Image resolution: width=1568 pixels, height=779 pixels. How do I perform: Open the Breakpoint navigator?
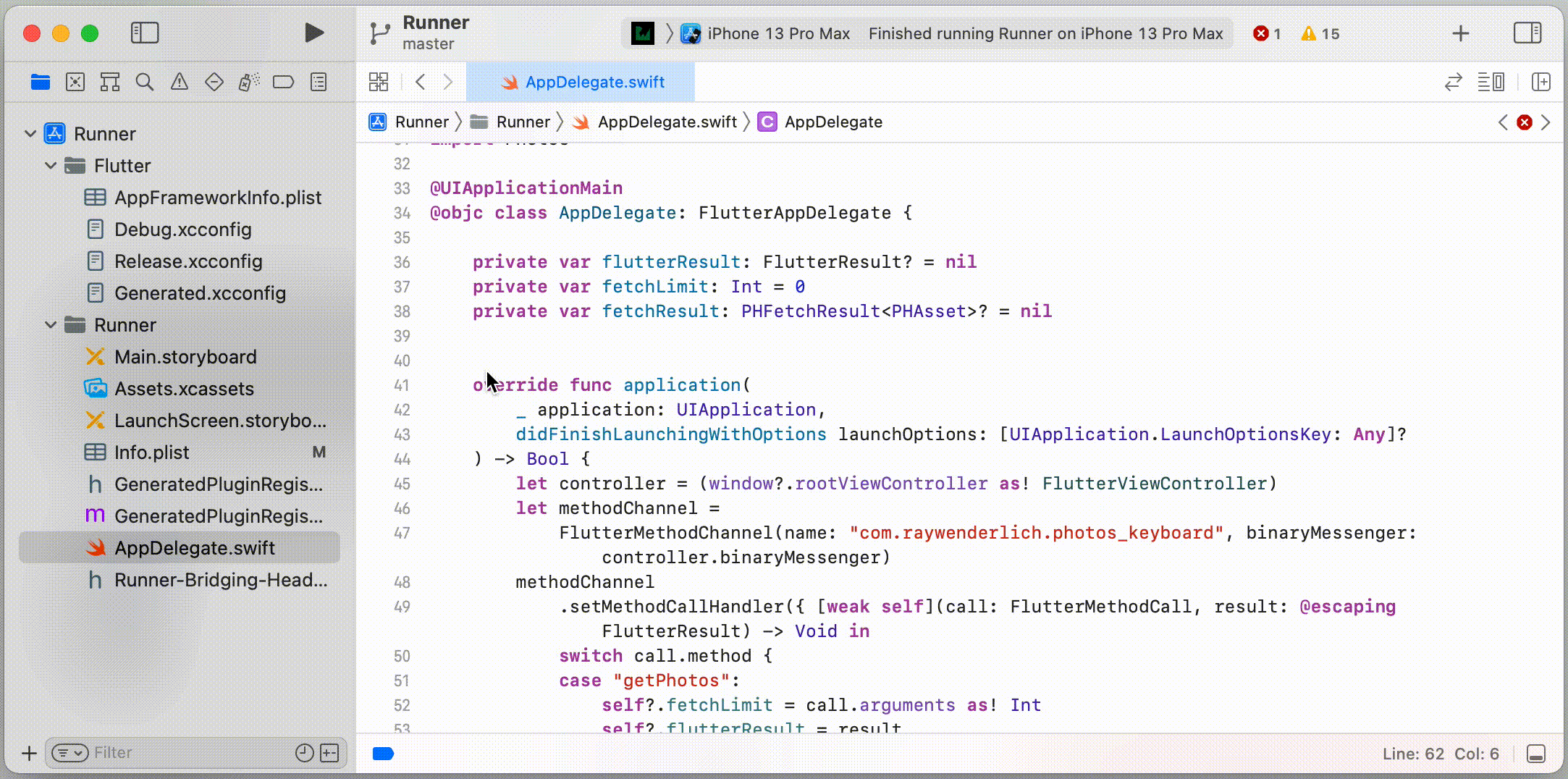coord(284,81)
